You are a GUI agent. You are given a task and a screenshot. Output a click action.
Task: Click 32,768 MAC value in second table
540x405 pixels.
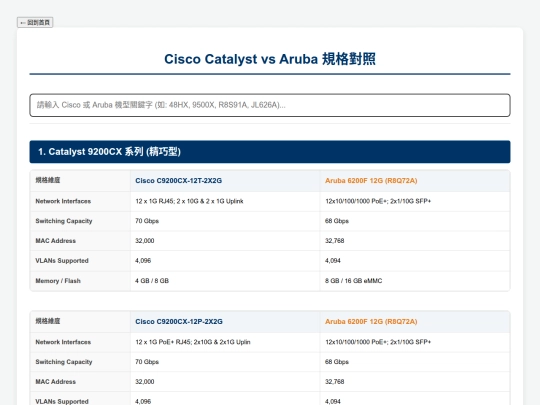(334, 382)
